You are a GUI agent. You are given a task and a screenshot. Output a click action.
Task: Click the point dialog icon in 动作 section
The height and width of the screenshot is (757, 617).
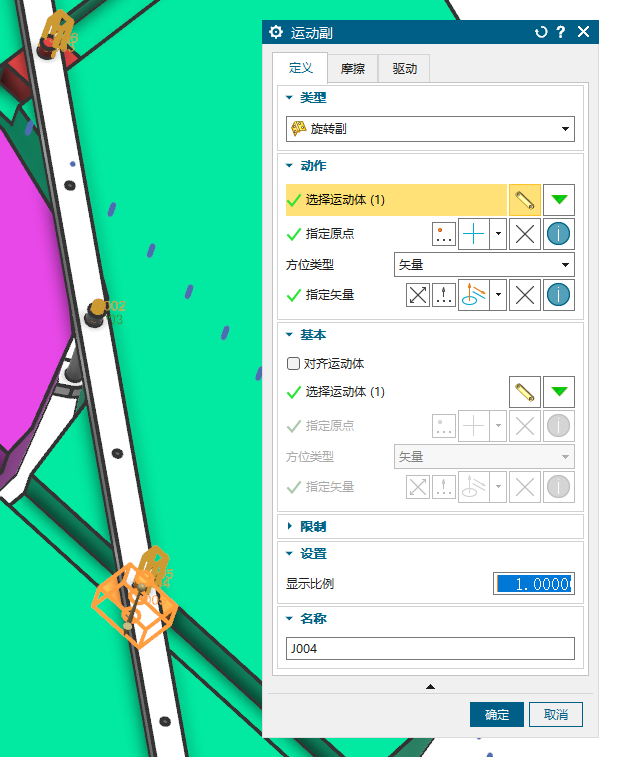pos(445,234)
